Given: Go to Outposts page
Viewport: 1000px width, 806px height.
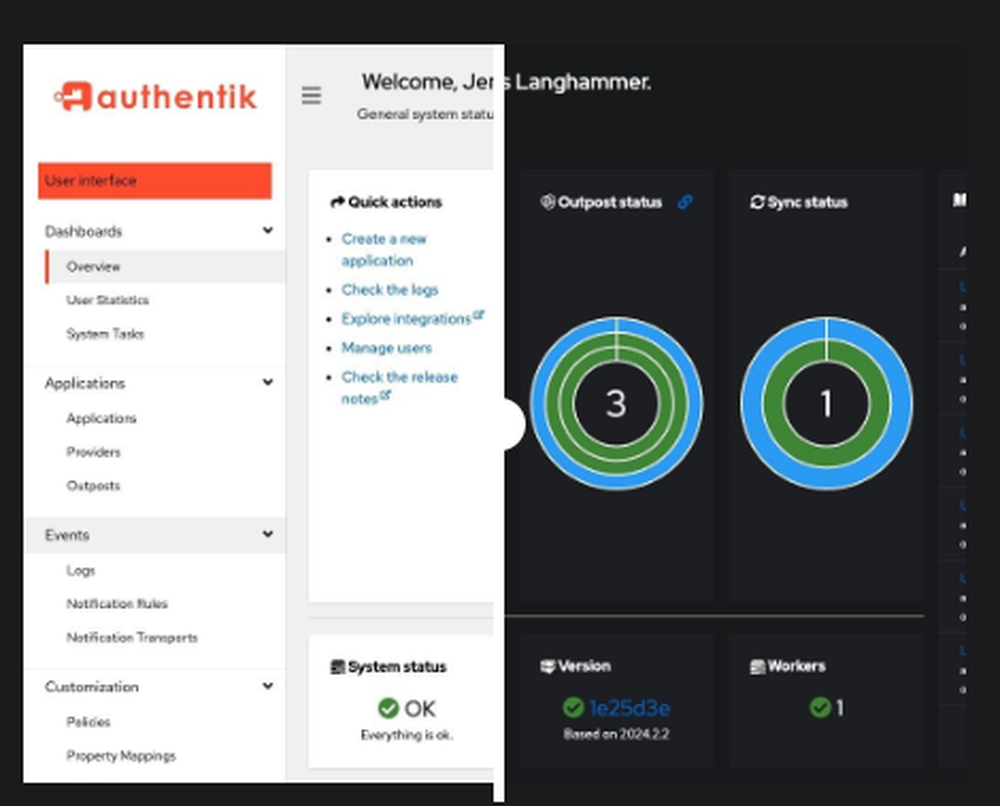Looking at the screenshot, I should [93, 486].
